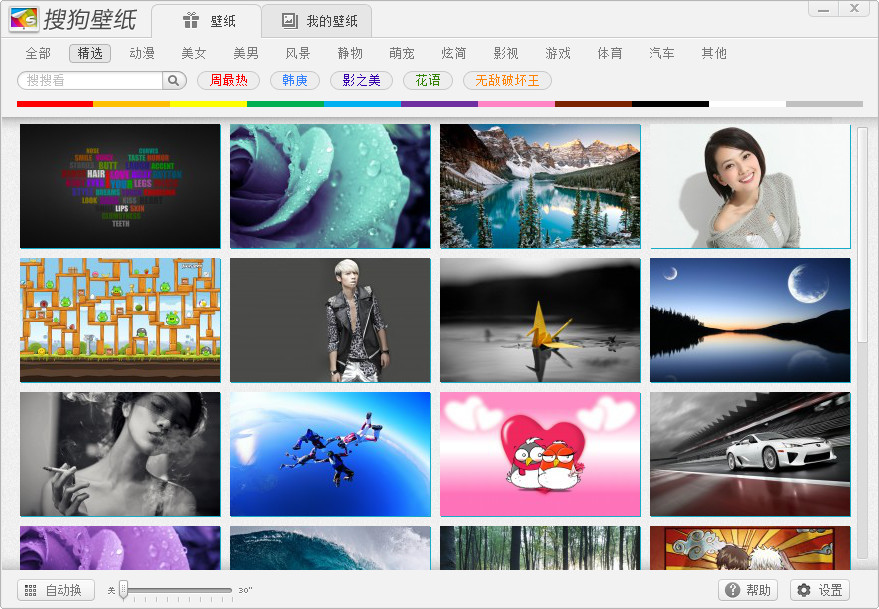
Task: Filter wallpapers by light blue color
Action: tap(363, 104)
